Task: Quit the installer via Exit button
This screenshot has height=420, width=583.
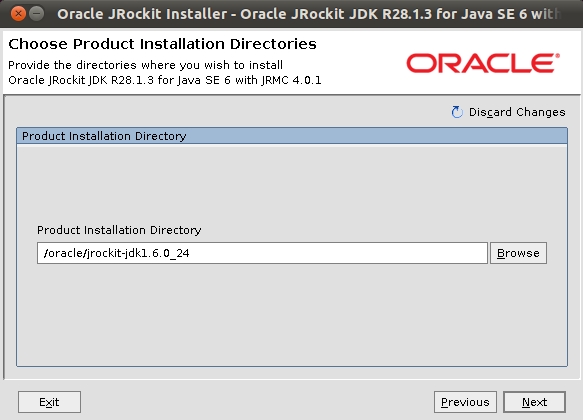Action: coord(49,402)
